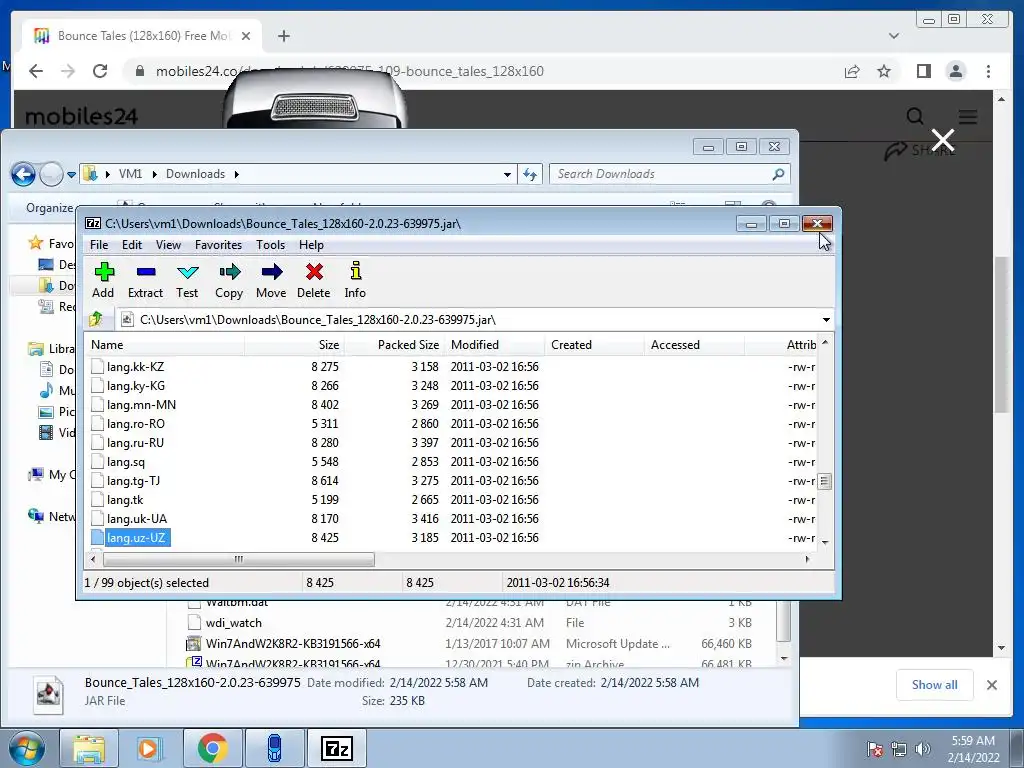Open the Edit menu in 7-Zip
The height and width of the screenshot is (768, 1024).
click(x=131, y=245)
